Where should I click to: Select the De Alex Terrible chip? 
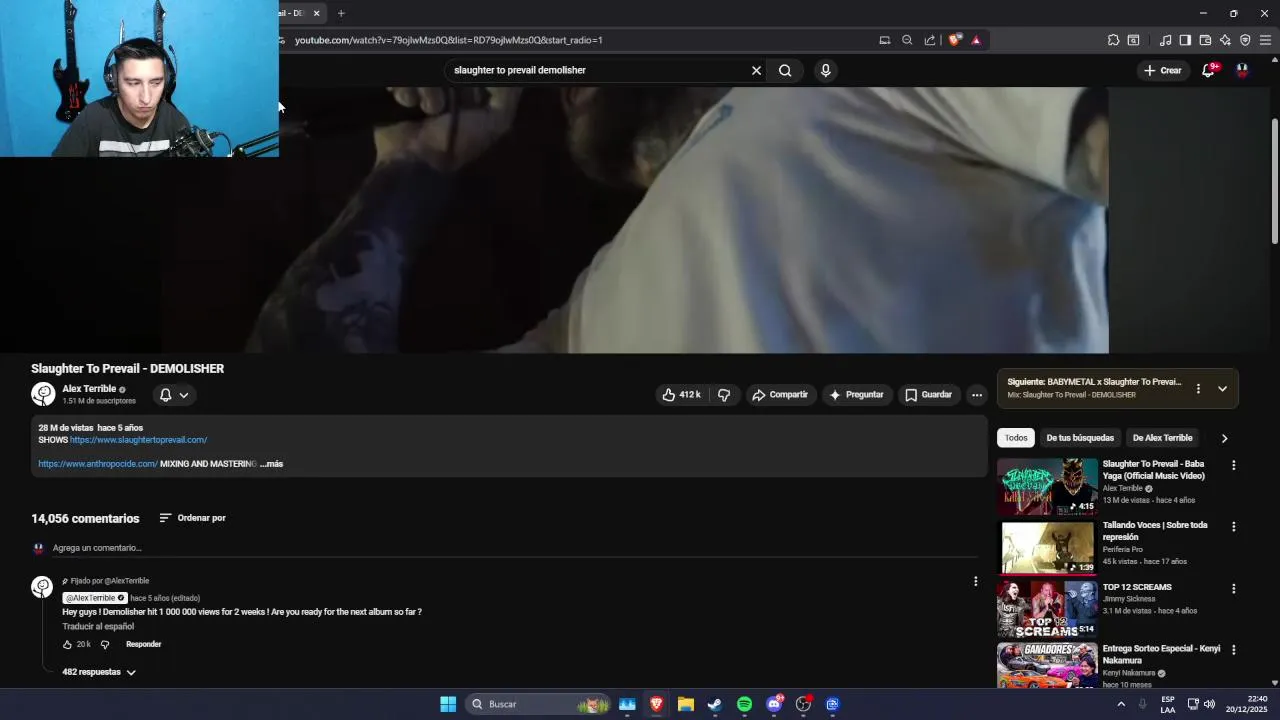[x=1162, y=438]
